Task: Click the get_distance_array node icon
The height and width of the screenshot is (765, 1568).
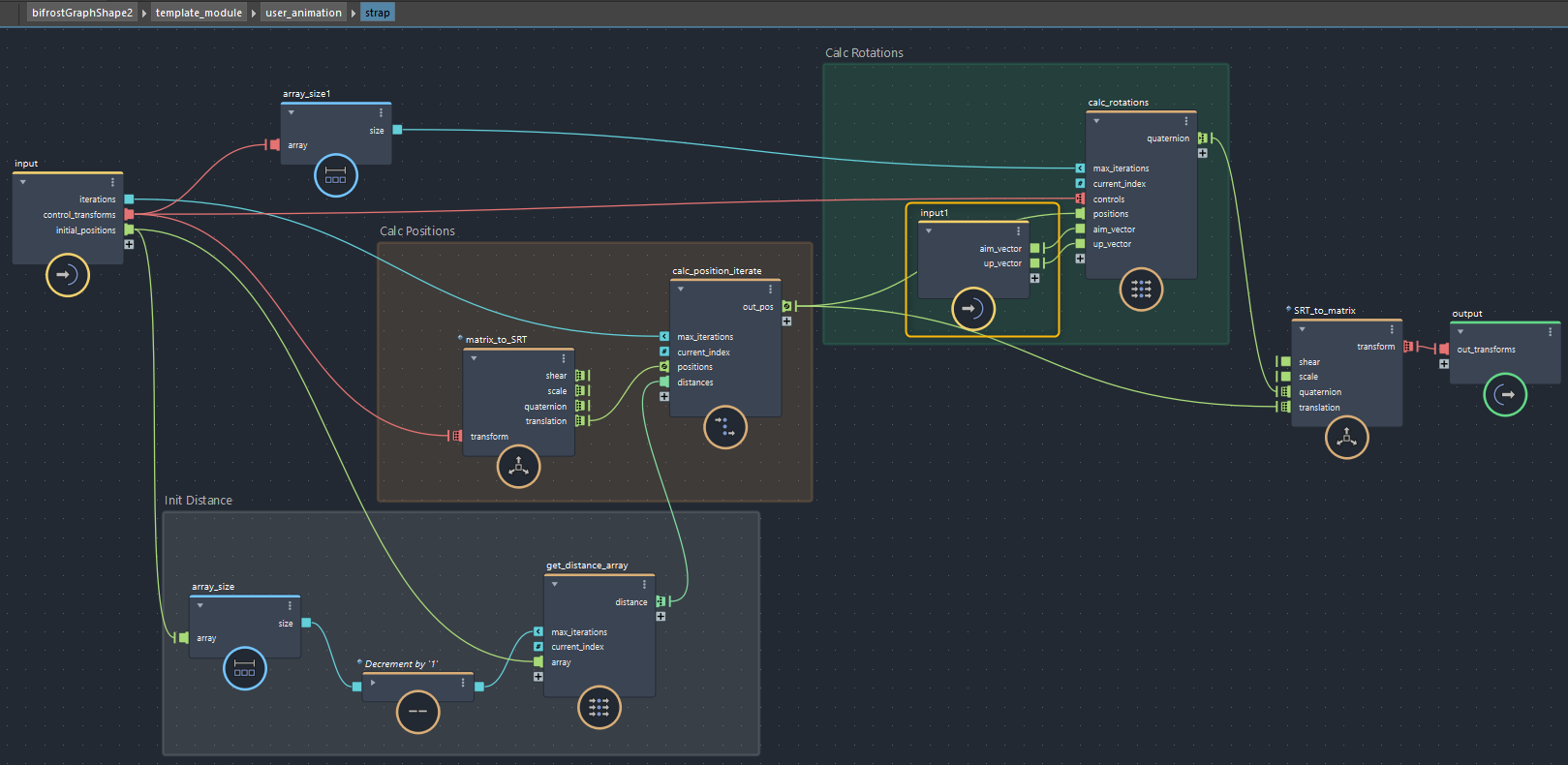Action: (x=599, y=707)
